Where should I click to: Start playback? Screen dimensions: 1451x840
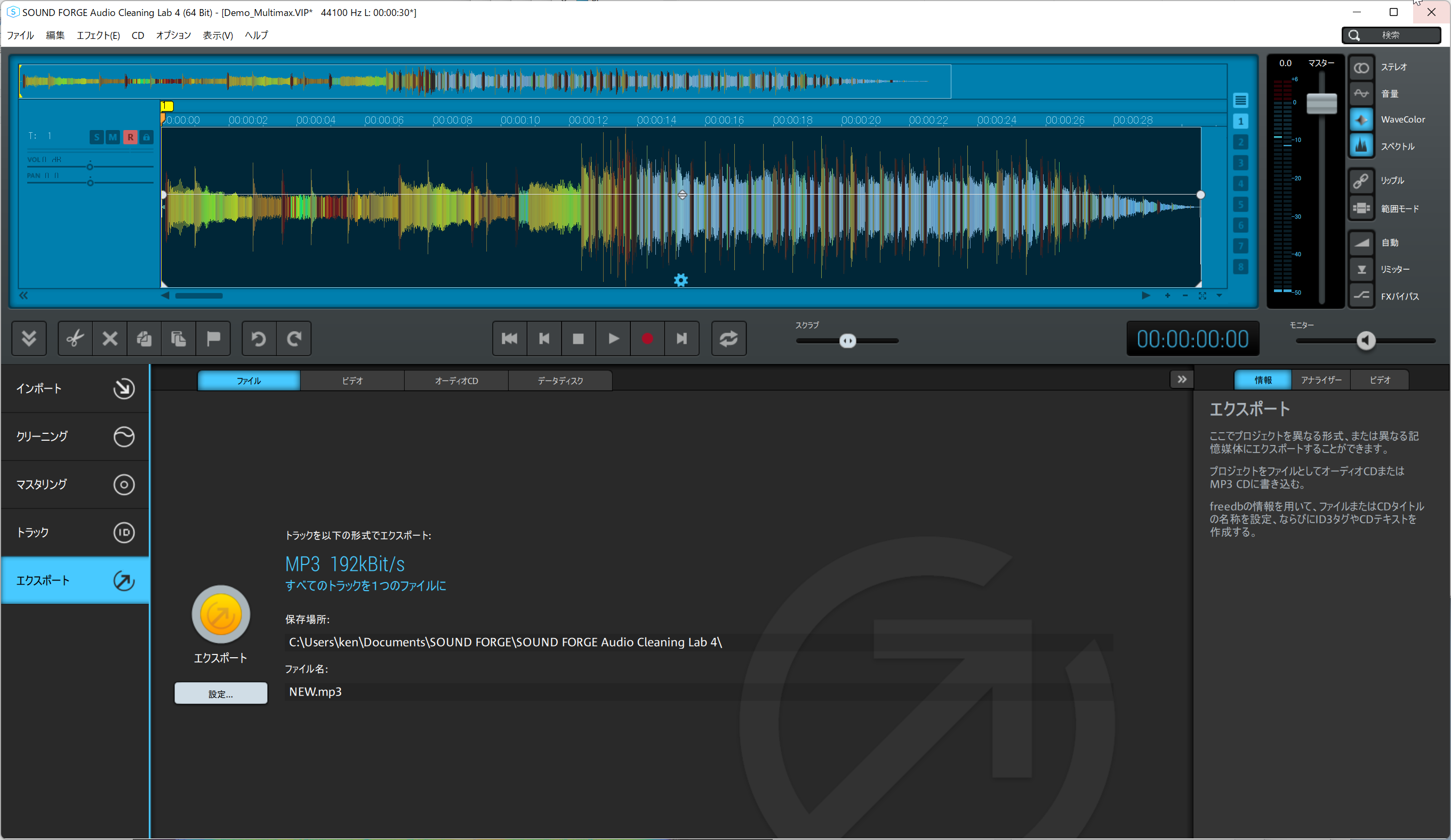pyautogui.click(x=613, y=338)
